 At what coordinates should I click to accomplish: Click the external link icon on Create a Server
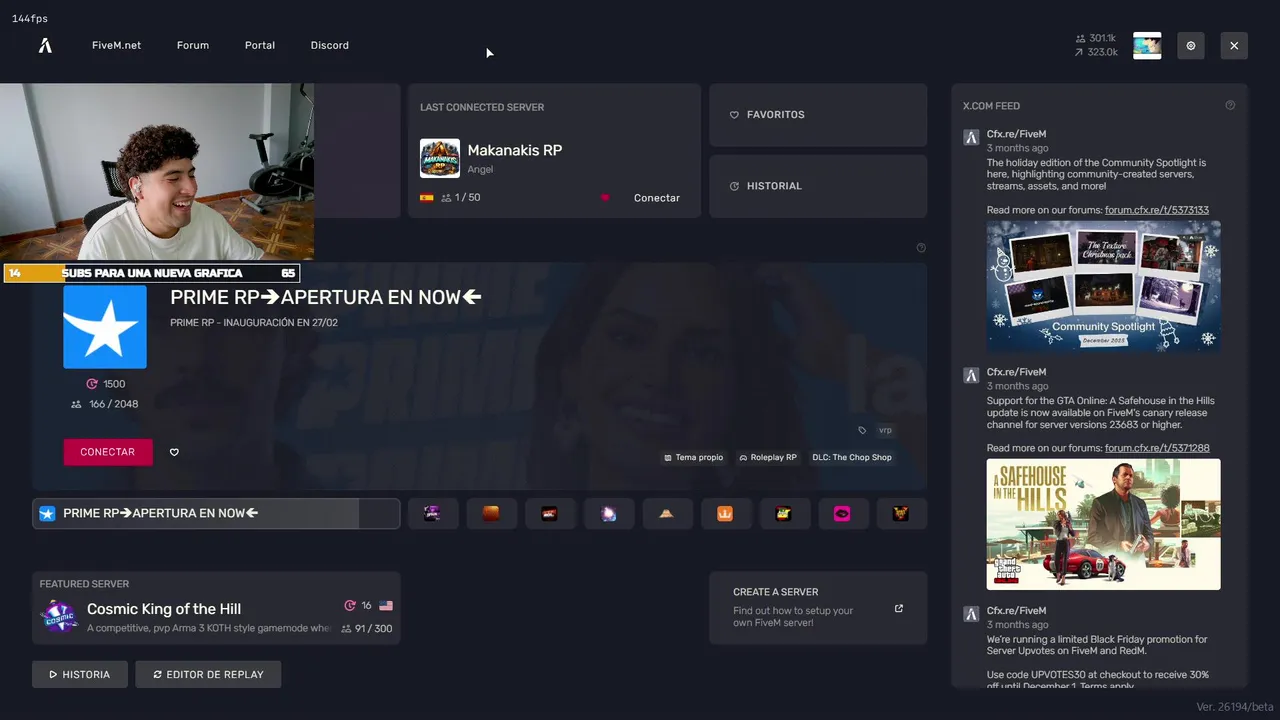[898, 608]
